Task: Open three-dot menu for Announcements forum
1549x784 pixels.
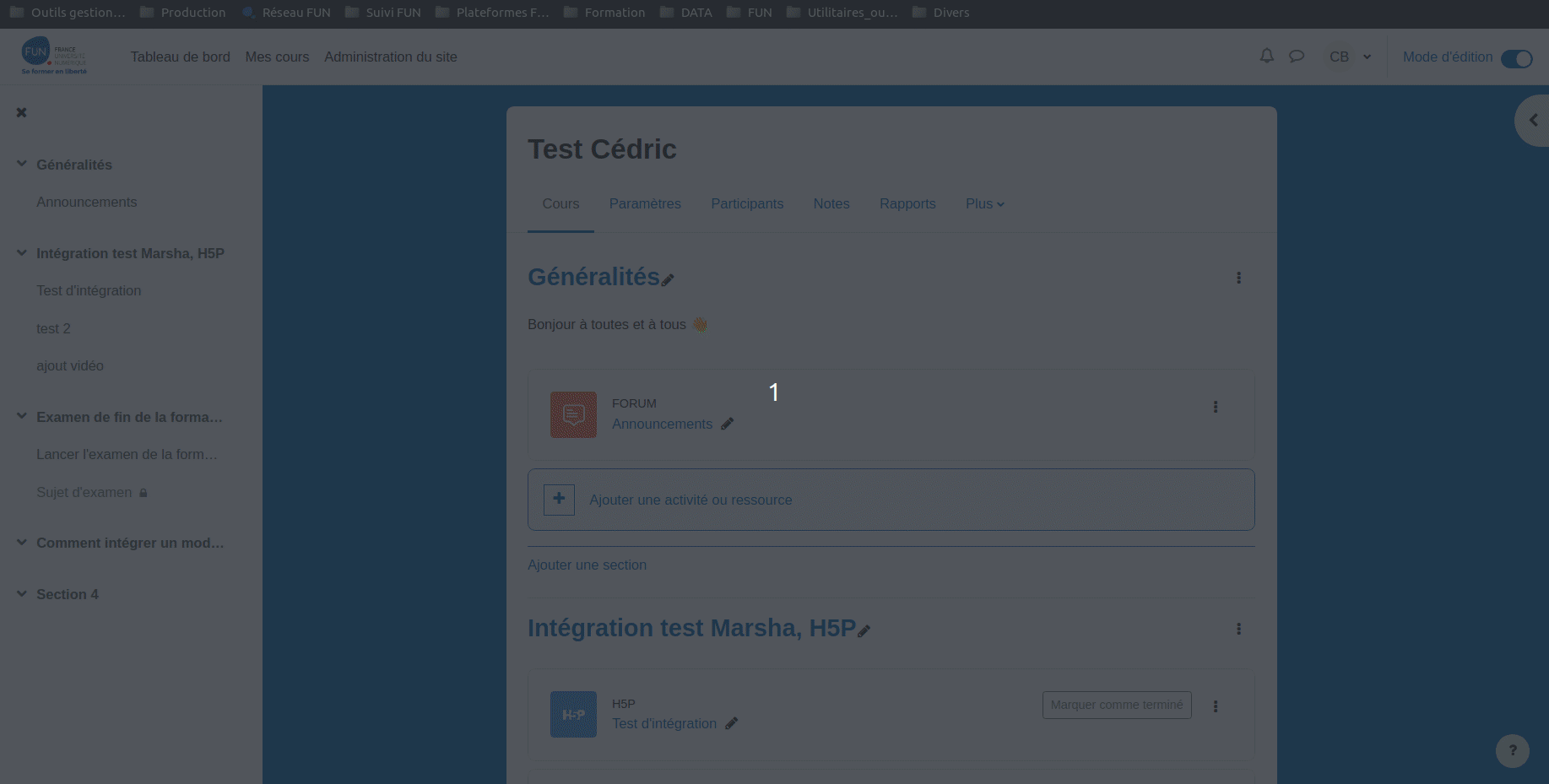Action: tap(1215, 407)
